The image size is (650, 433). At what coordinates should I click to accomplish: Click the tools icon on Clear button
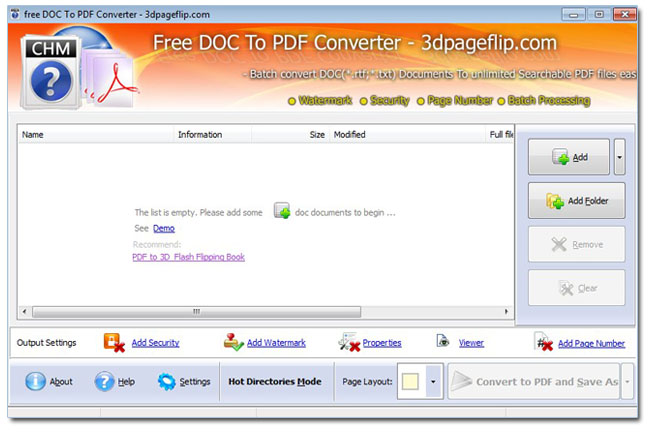566,288
